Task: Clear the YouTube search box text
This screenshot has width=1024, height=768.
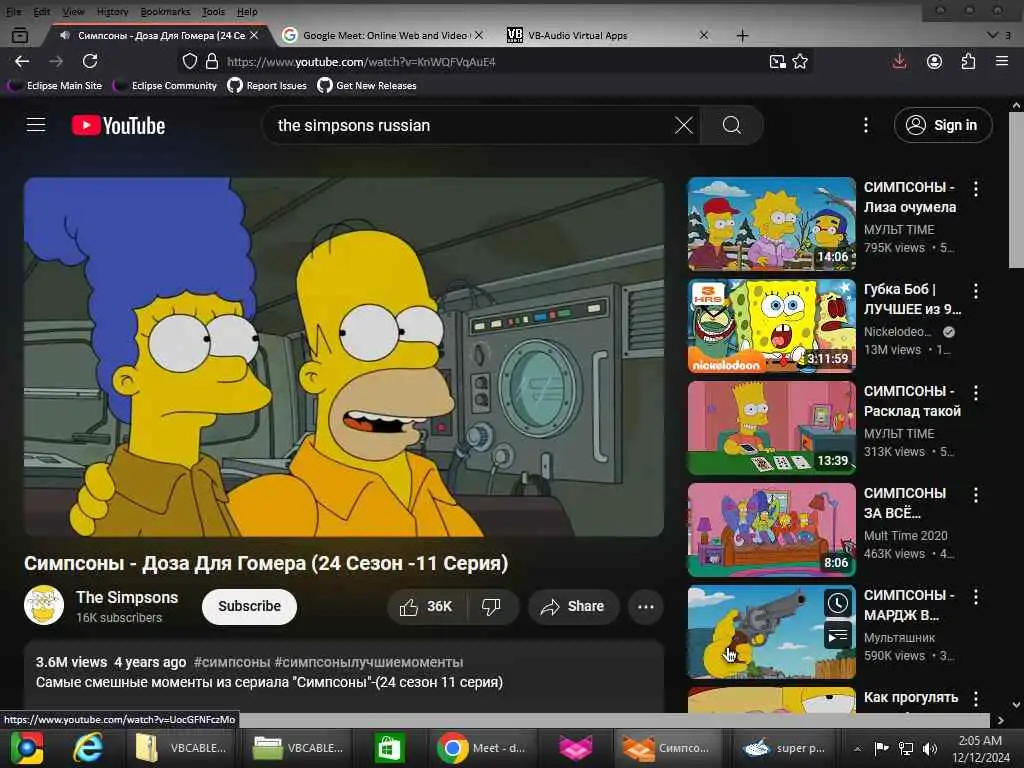Action: 684,125
